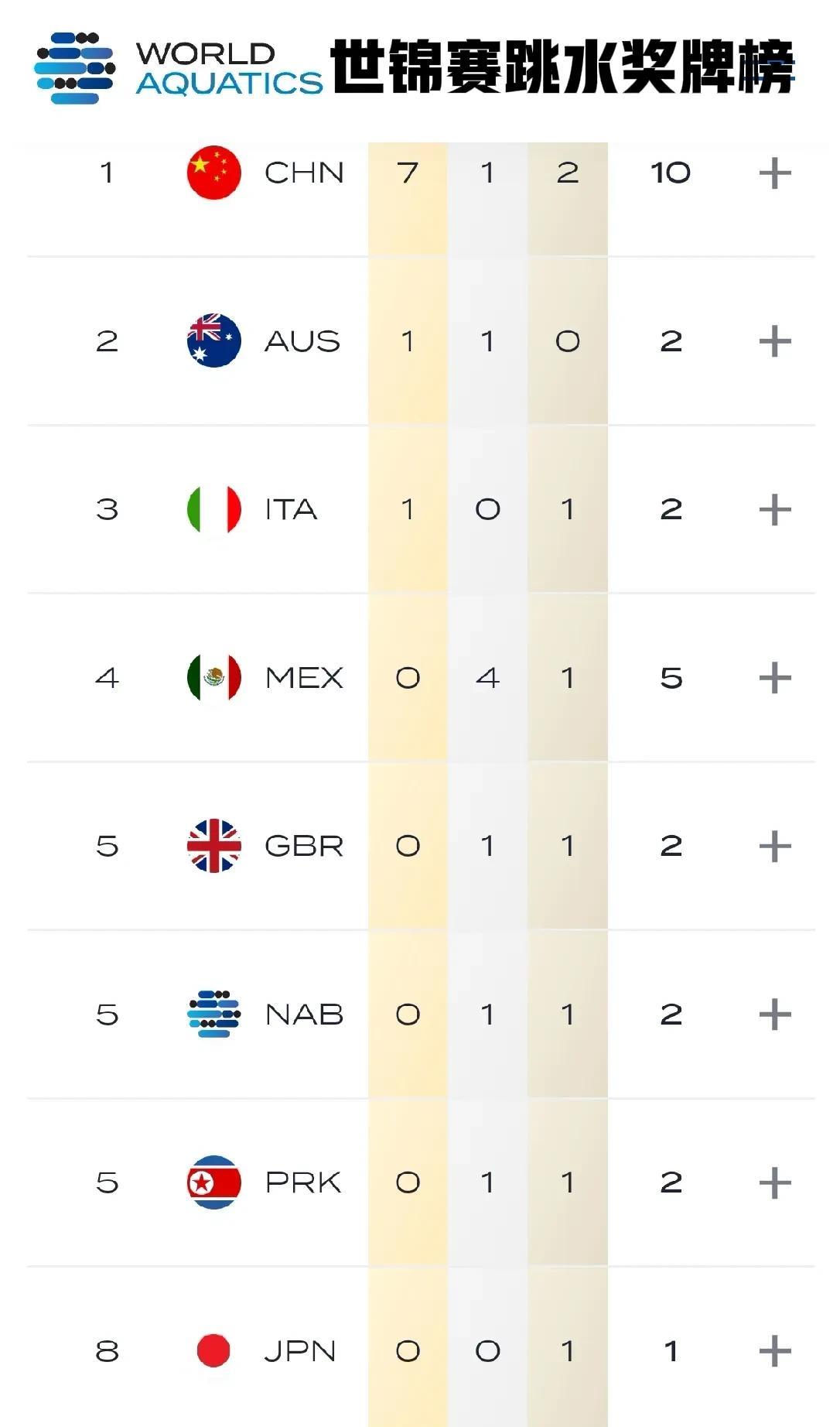Click the North Korea flag icon

(213, 1182)
